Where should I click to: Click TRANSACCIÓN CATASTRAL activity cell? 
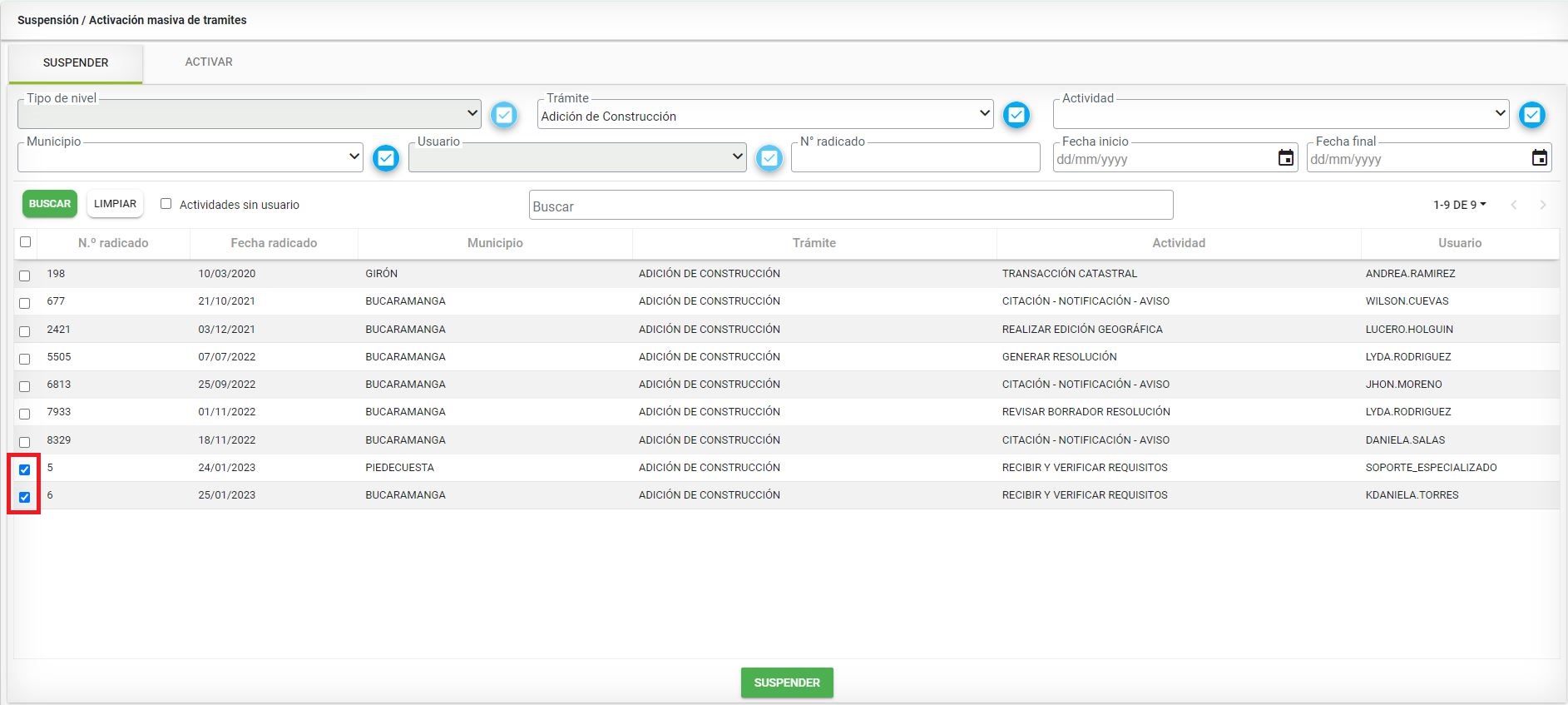(1070, 274)
